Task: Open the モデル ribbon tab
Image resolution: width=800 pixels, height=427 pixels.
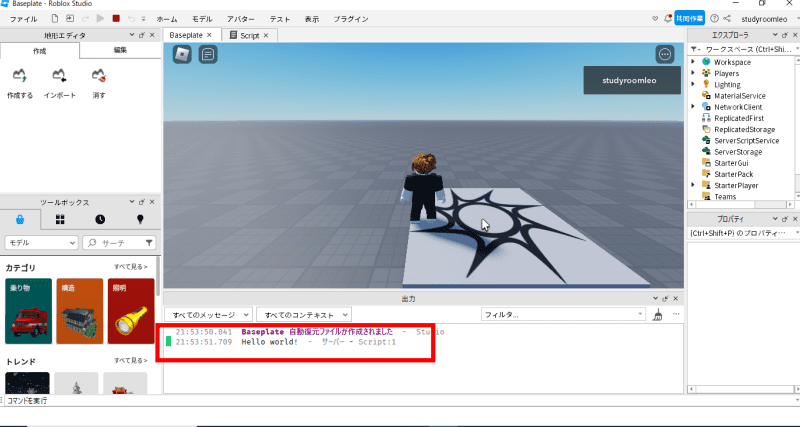Action: coord(202,19)
